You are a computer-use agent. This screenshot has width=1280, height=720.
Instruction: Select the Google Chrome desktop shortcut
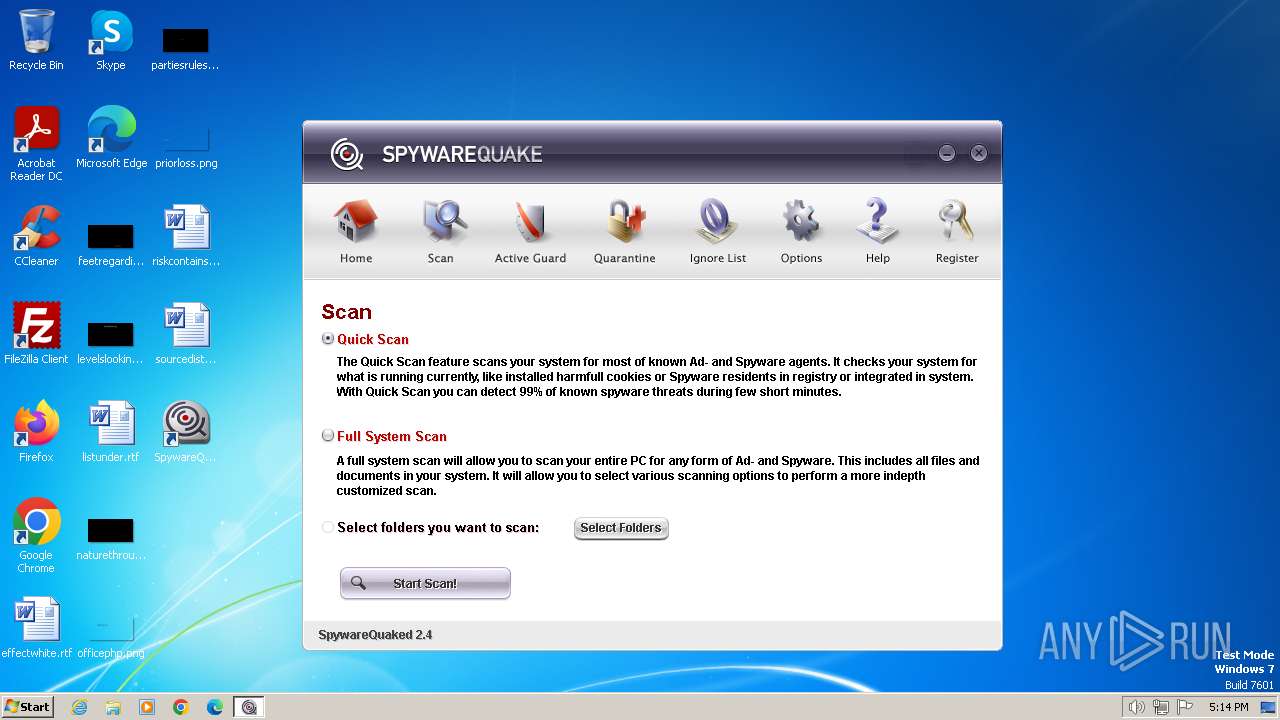pos(37,535)
